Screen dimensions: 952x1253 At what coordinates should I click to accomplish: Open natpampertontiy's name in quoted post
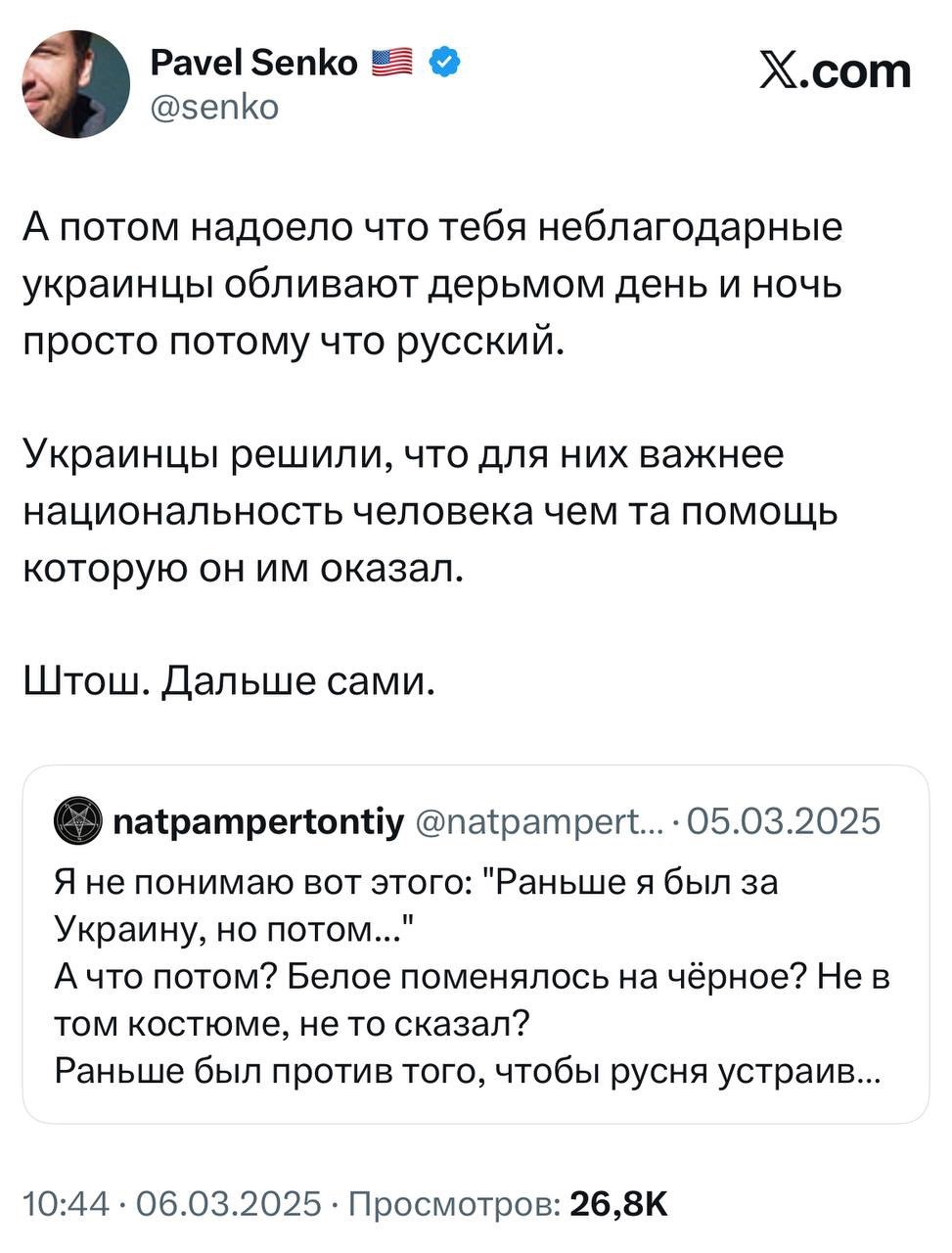(258, 820)
